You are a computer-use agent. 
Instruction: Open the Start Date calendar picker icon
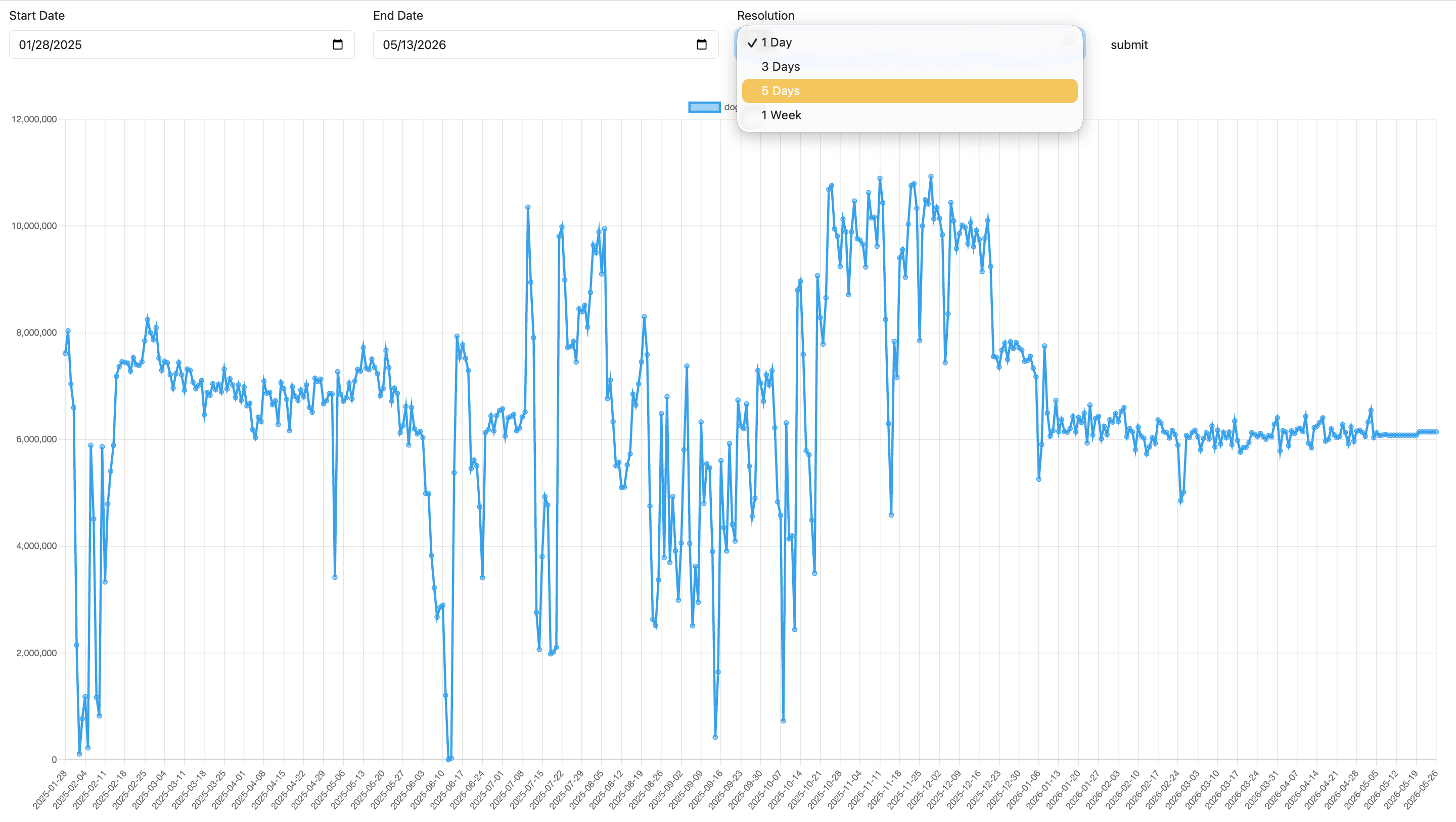337,44
